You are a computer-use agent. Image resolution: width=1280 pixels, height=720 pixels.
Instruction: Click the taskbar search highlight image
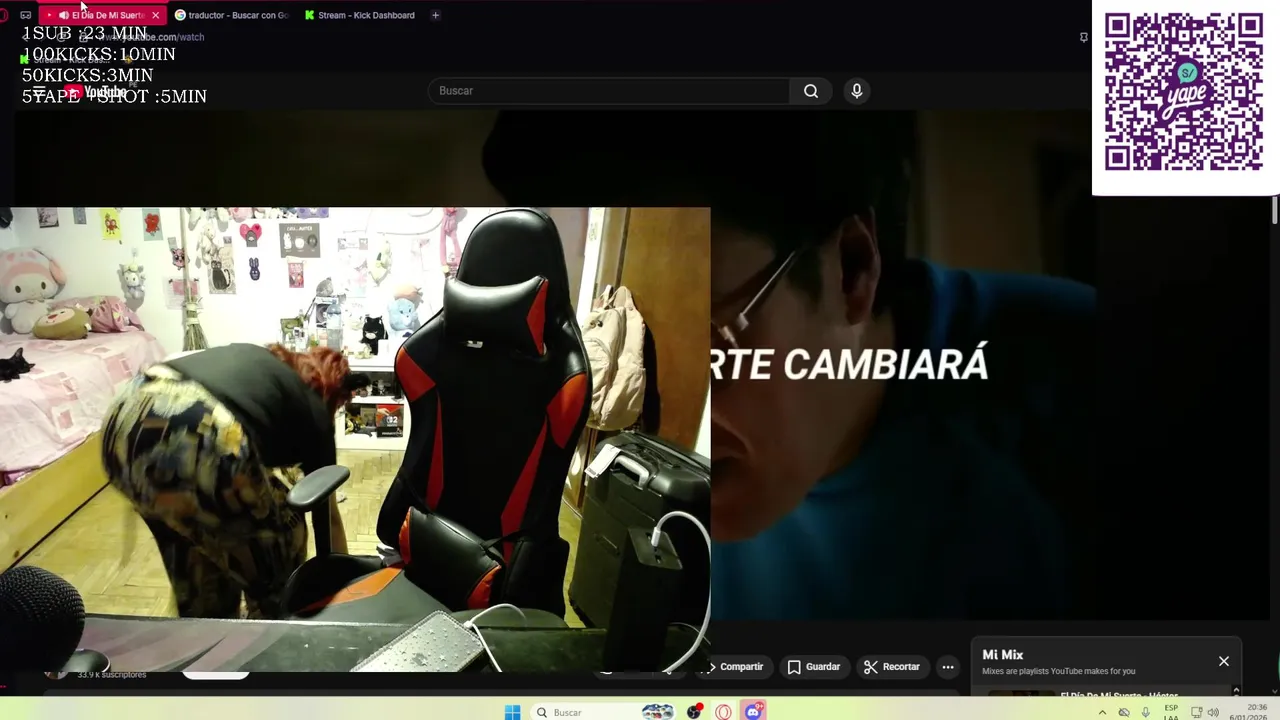coord(657,712)
